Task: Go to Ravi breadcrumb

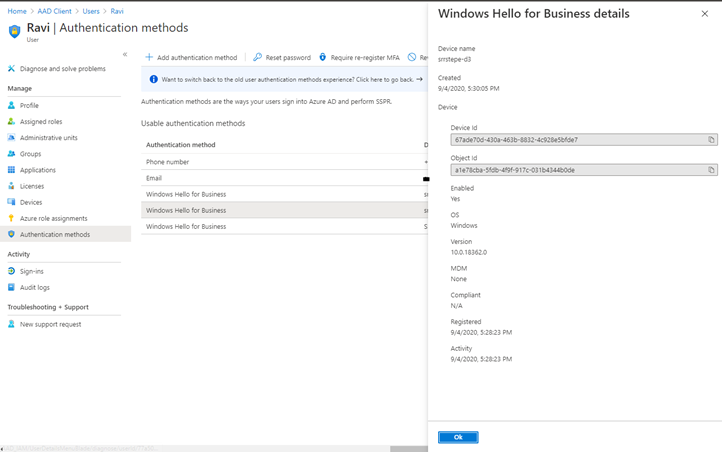Action: [x=117, y=11]
